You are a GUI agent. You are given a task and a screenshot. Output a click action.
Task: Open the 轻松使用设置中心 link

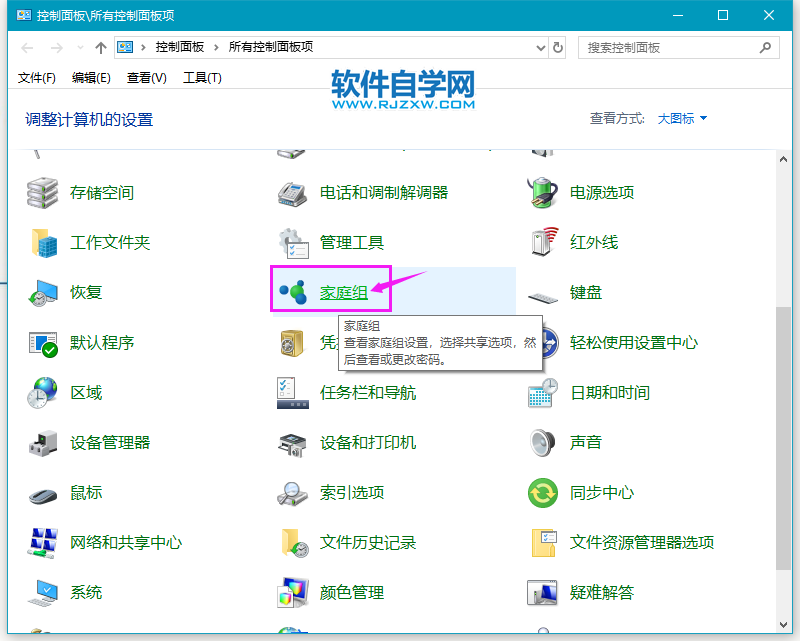pos(633,342)
